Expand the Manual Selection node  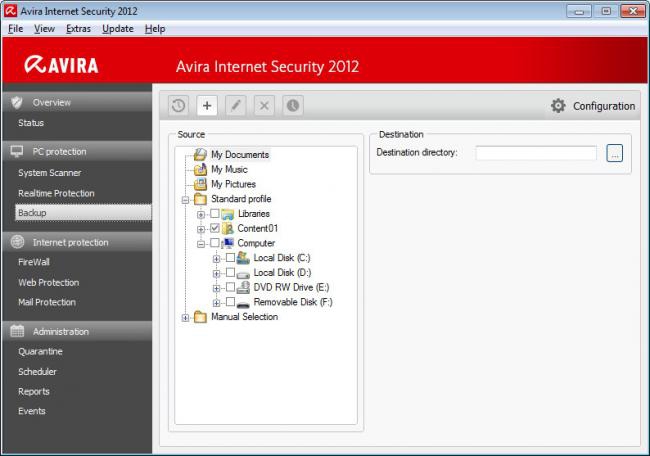(x=185, y=318)
